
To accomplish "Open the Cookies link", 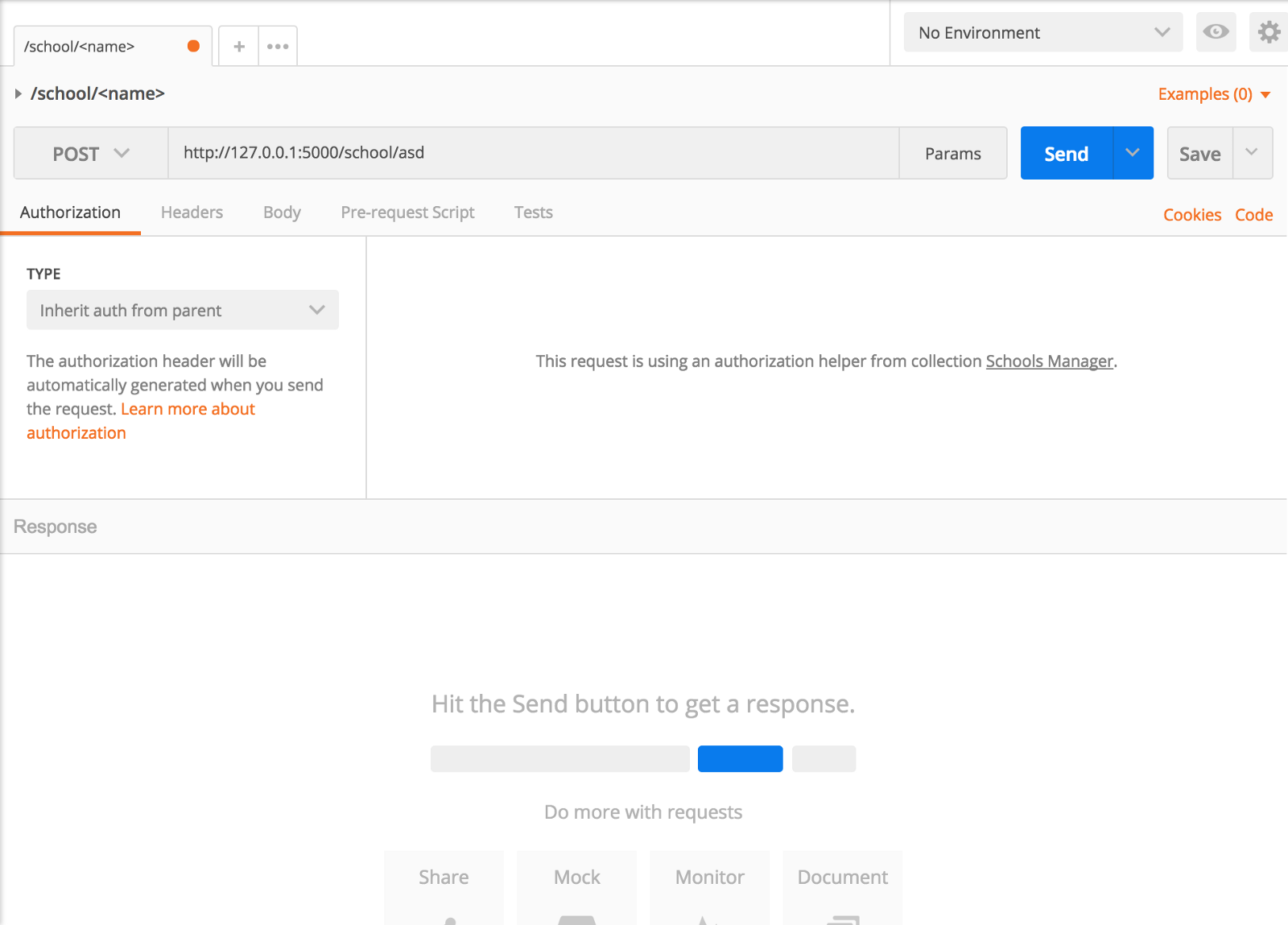I will click(x=1191, y=215).
